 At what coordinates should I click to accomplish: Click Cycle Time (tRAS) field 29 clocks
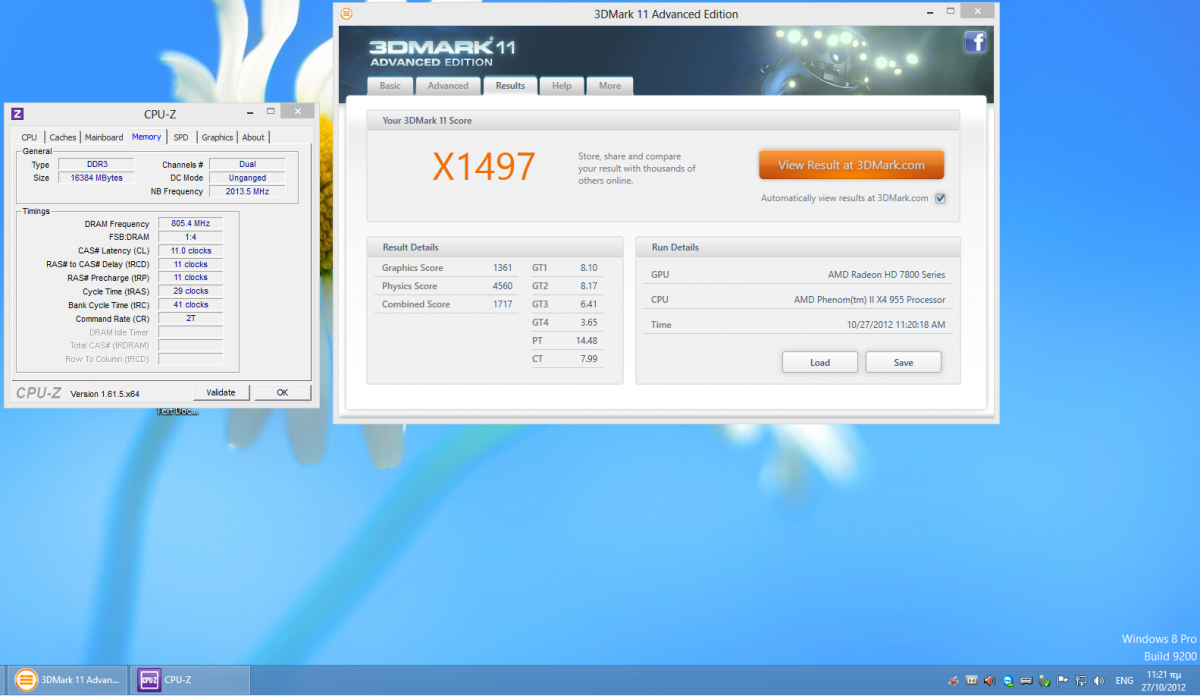pos(190,291)
